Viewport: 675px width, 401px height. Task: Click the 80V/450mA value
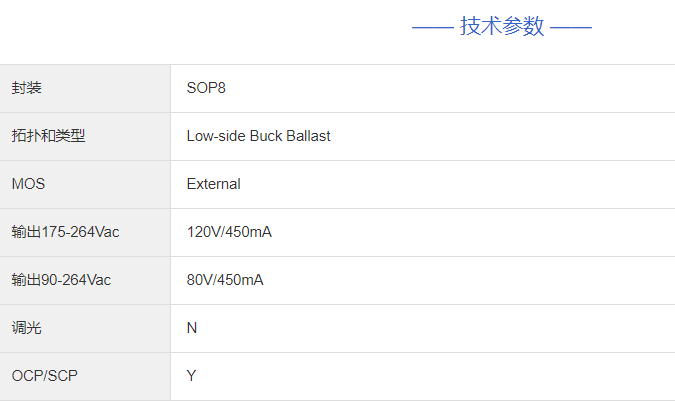click(x=225, y=280)
